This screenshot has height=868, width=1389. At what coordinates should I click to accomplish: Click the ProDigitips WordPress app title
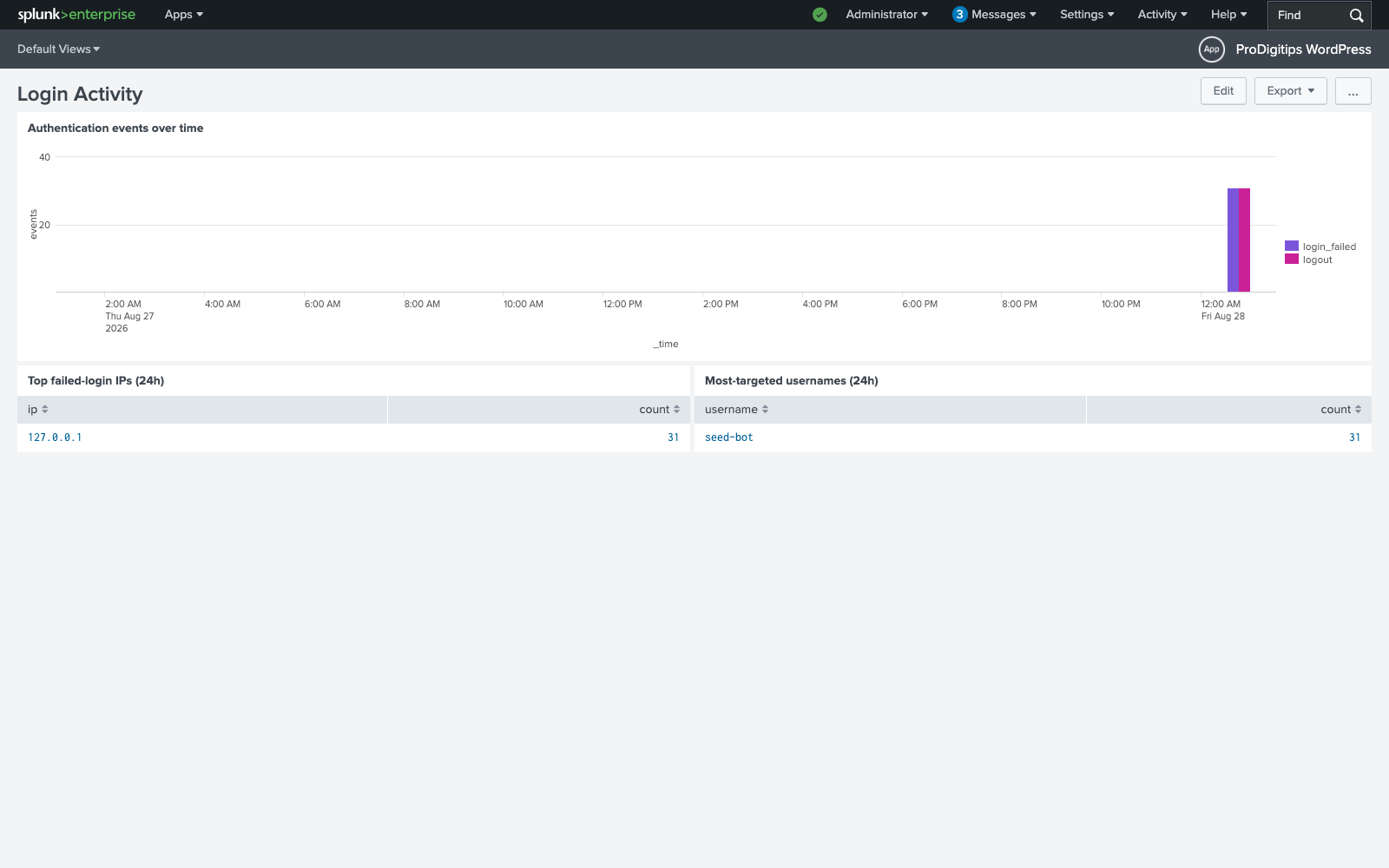pos(1303,49)
